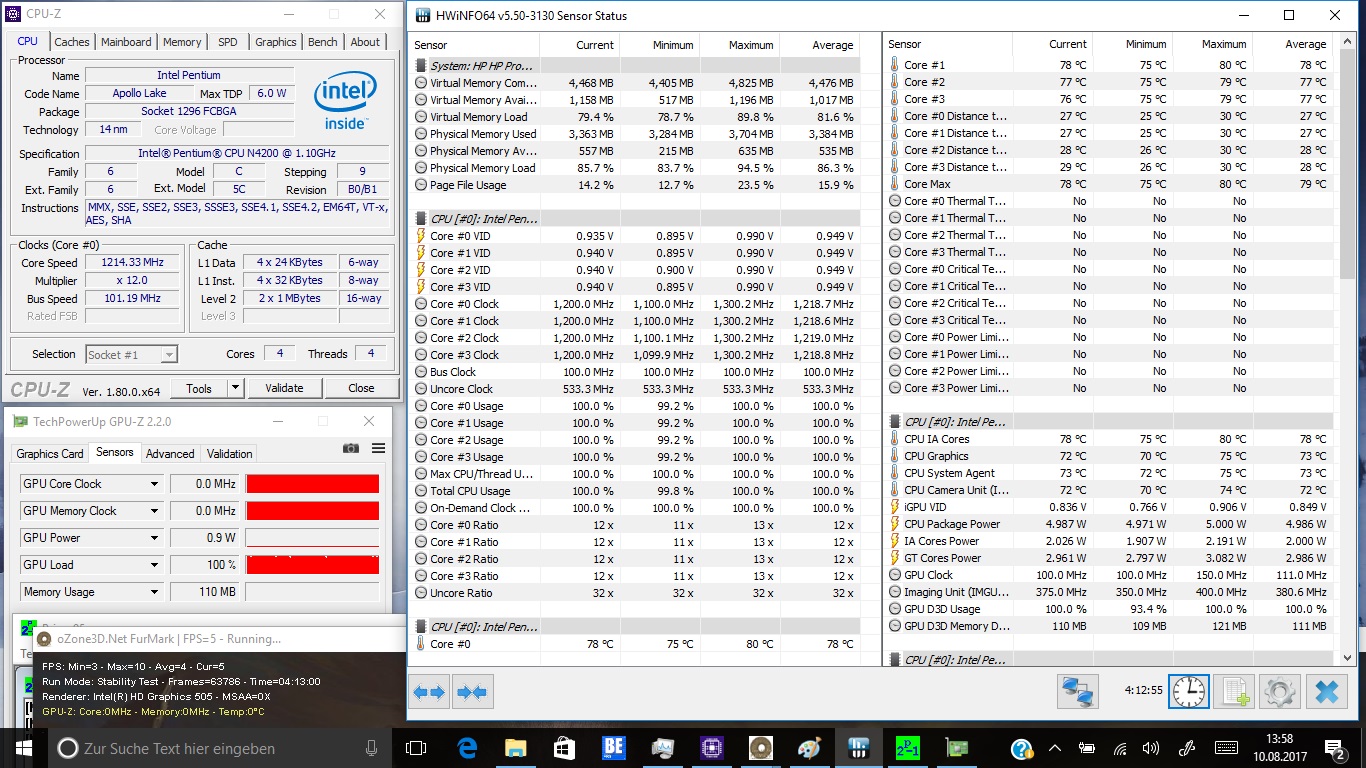The height and width of the screenshot is (768, 1366).
Task: Open the SPD tab in CPU-Z
Action: 228,42
